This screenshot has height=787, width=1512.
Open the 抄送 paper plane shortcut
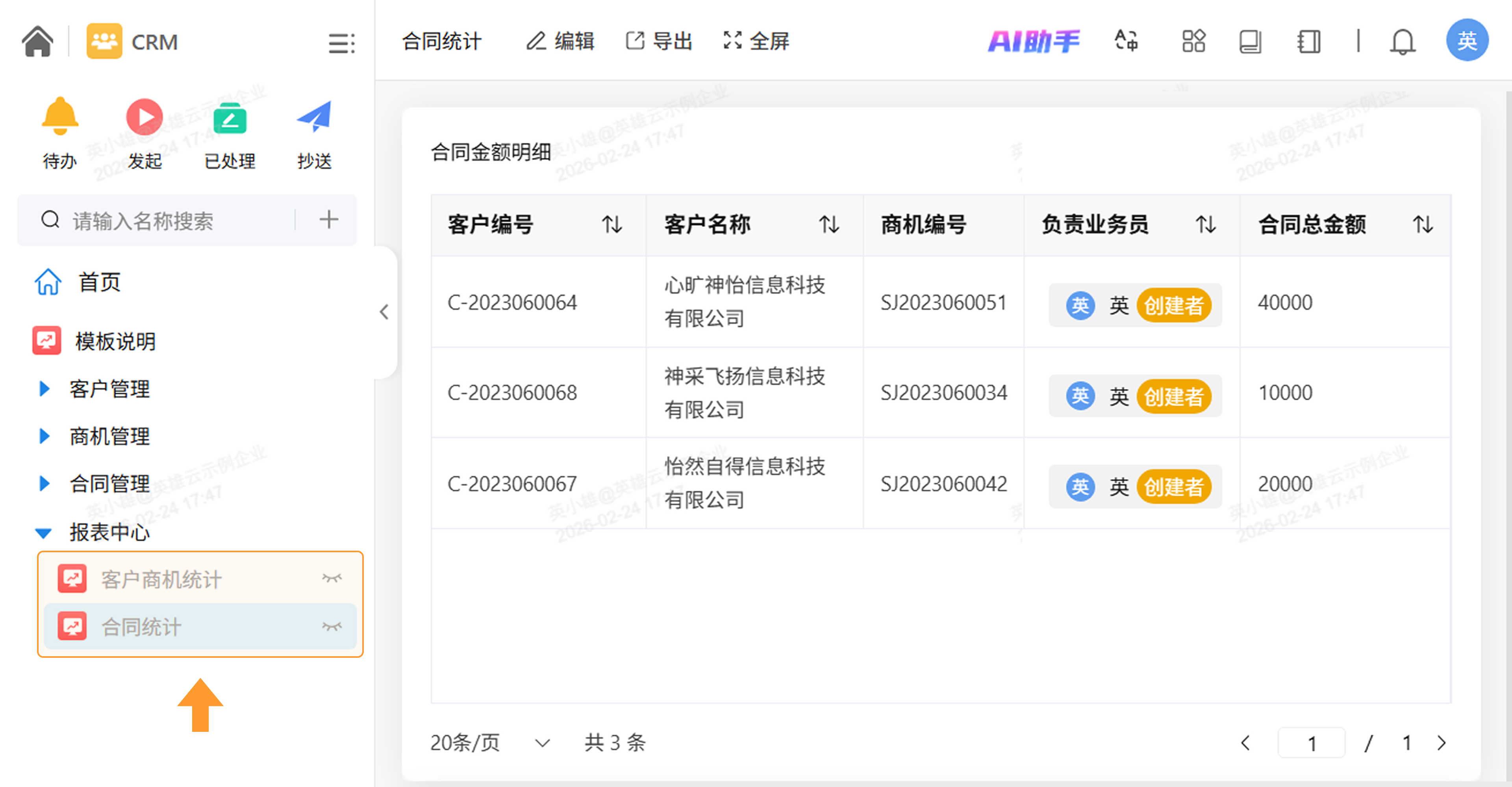click(x=314, y=117)
